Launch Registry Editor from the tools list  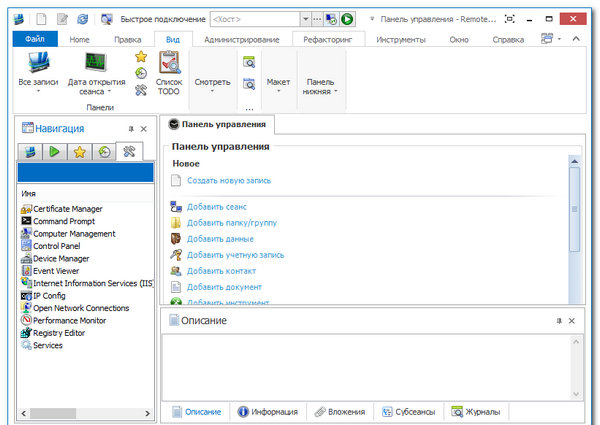tap(59, 333)
